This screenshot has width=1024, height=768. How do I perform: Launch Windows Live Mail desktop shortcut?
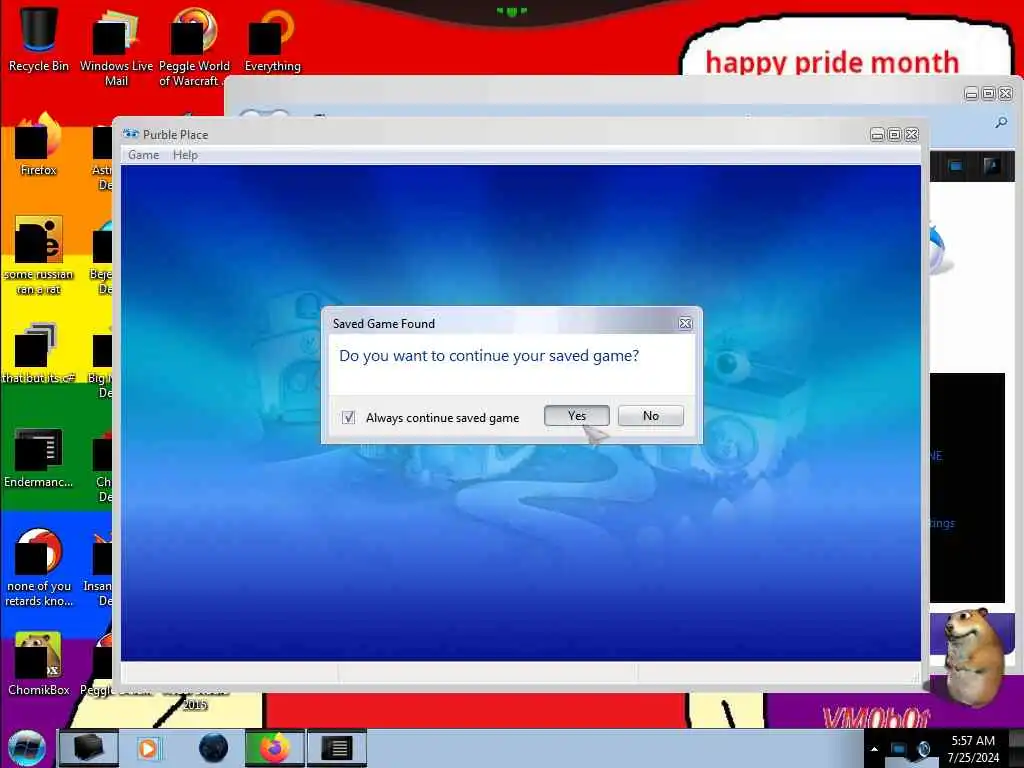116,49
